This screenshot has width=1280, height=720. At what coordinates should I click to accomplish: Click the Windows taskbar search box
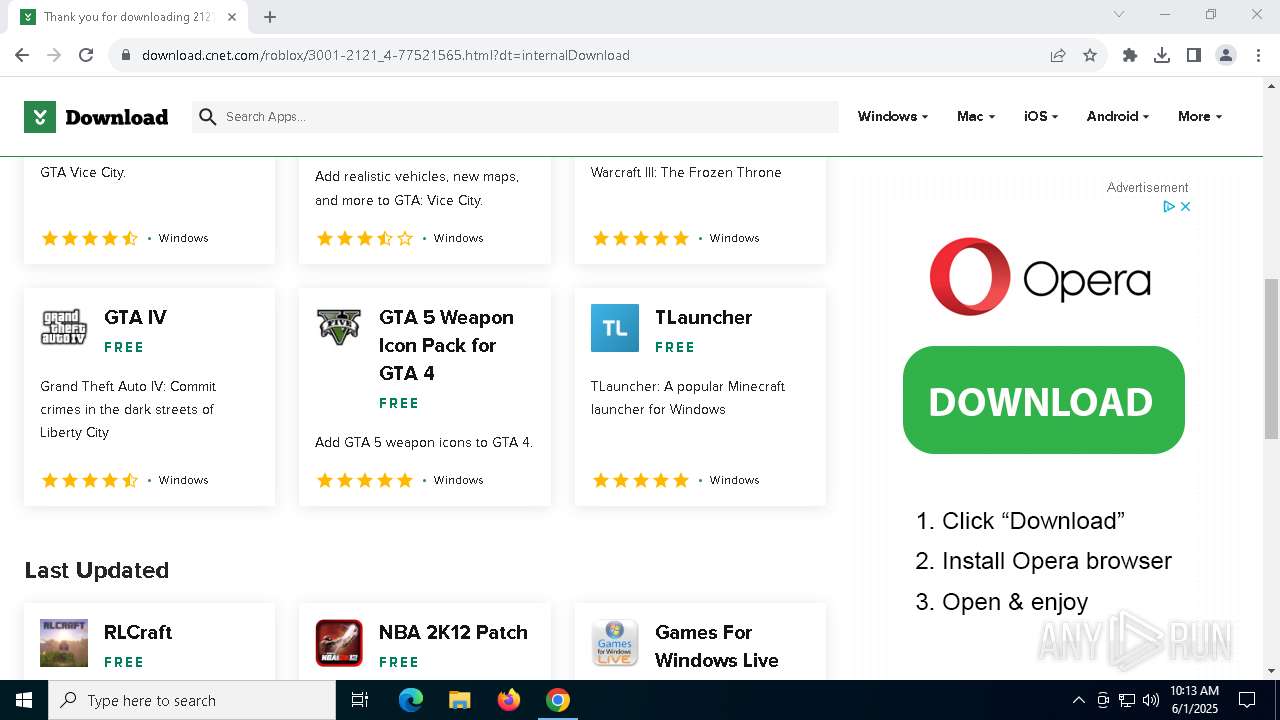192,700
